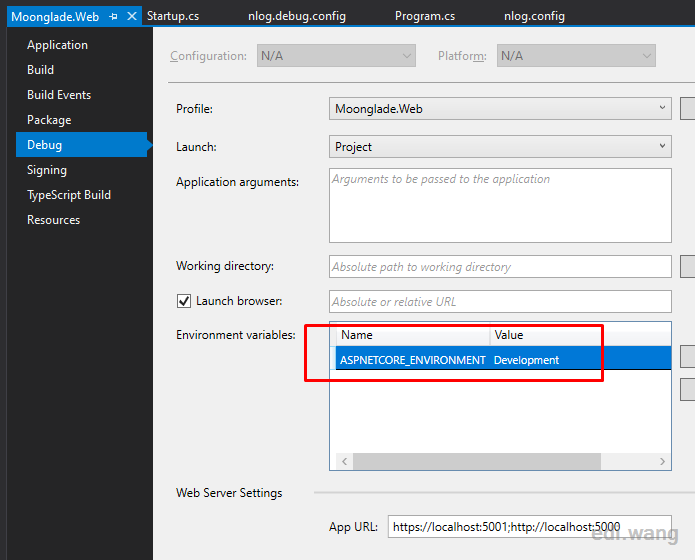Select the Debug settings page
The width and height of the screenshot is (695, 560).
[82, 145]
